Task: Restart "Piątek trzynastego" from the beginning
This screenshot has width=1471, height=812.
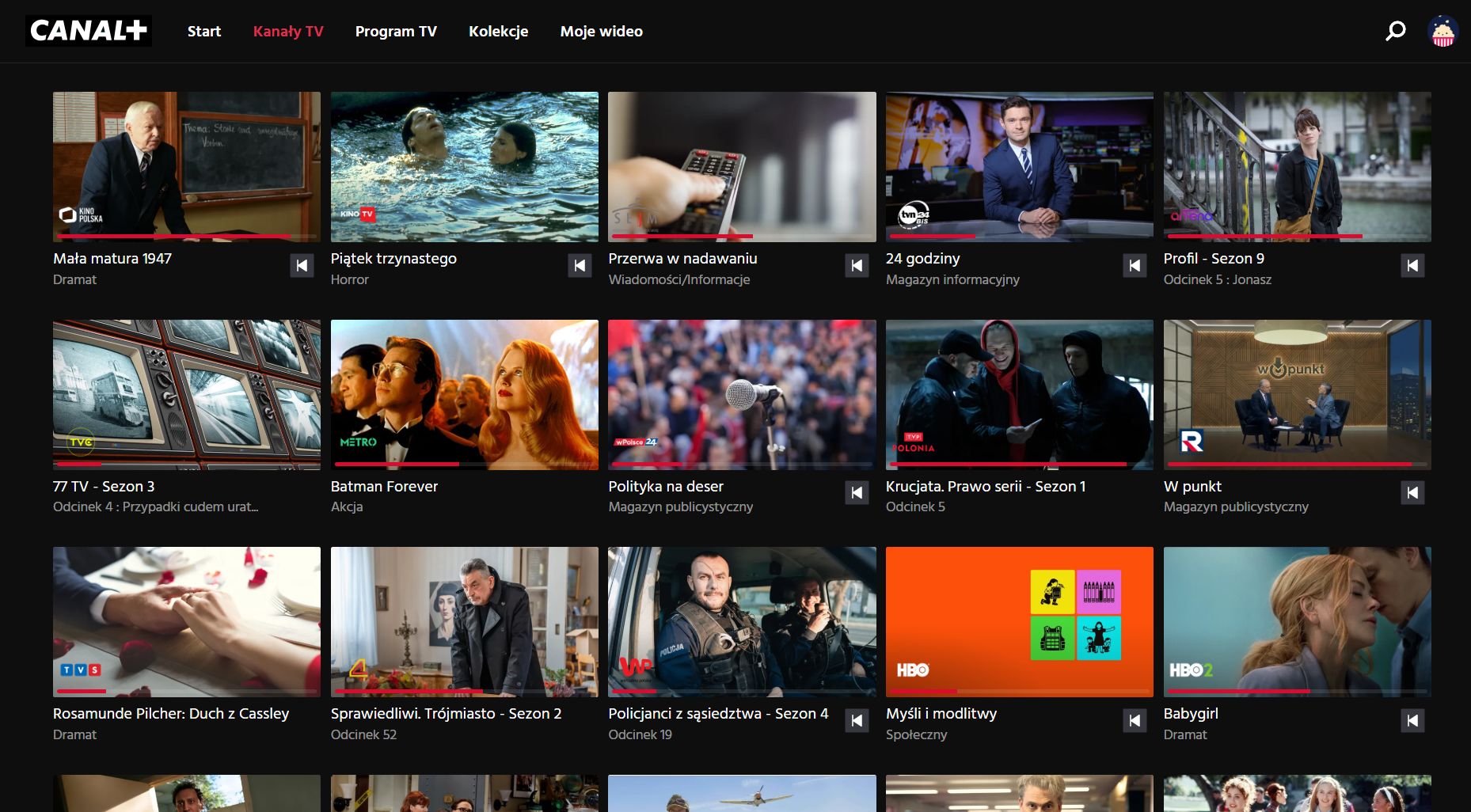Action: (x=580, y=265)
